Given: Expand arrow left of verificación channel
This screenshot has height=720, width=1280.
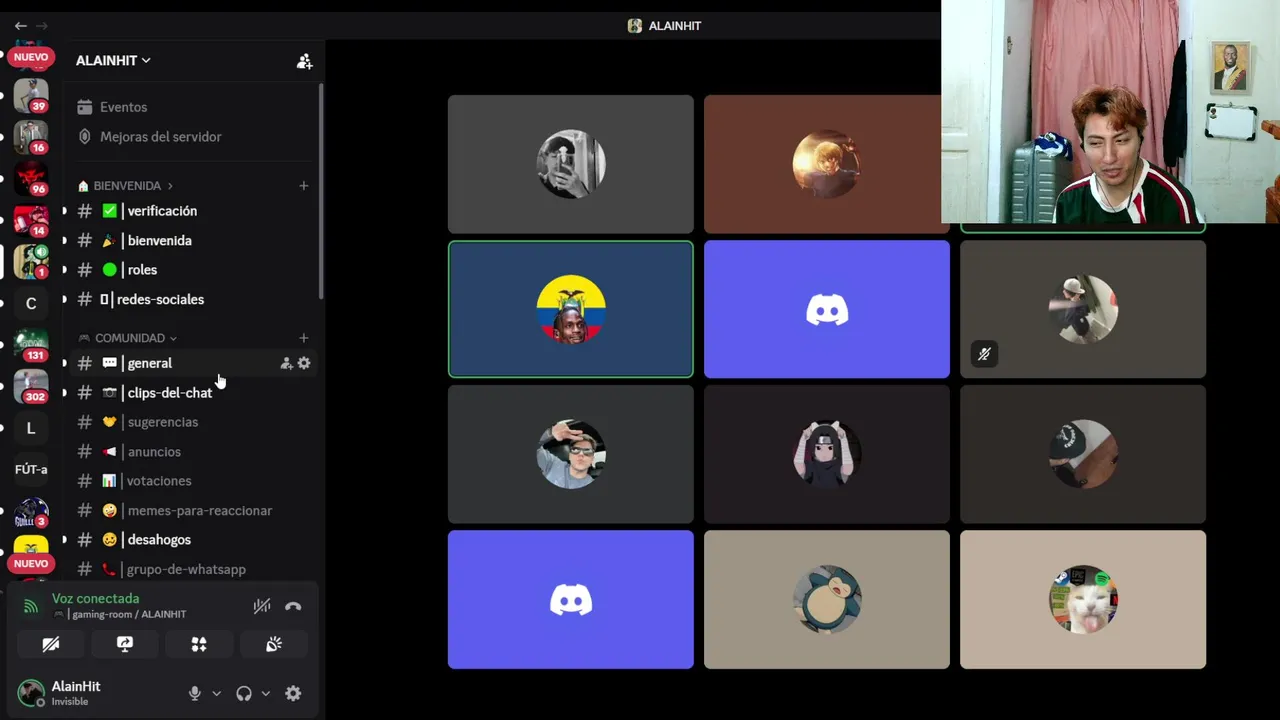Looking at the screenshot, I should click(x=64, y=211).
